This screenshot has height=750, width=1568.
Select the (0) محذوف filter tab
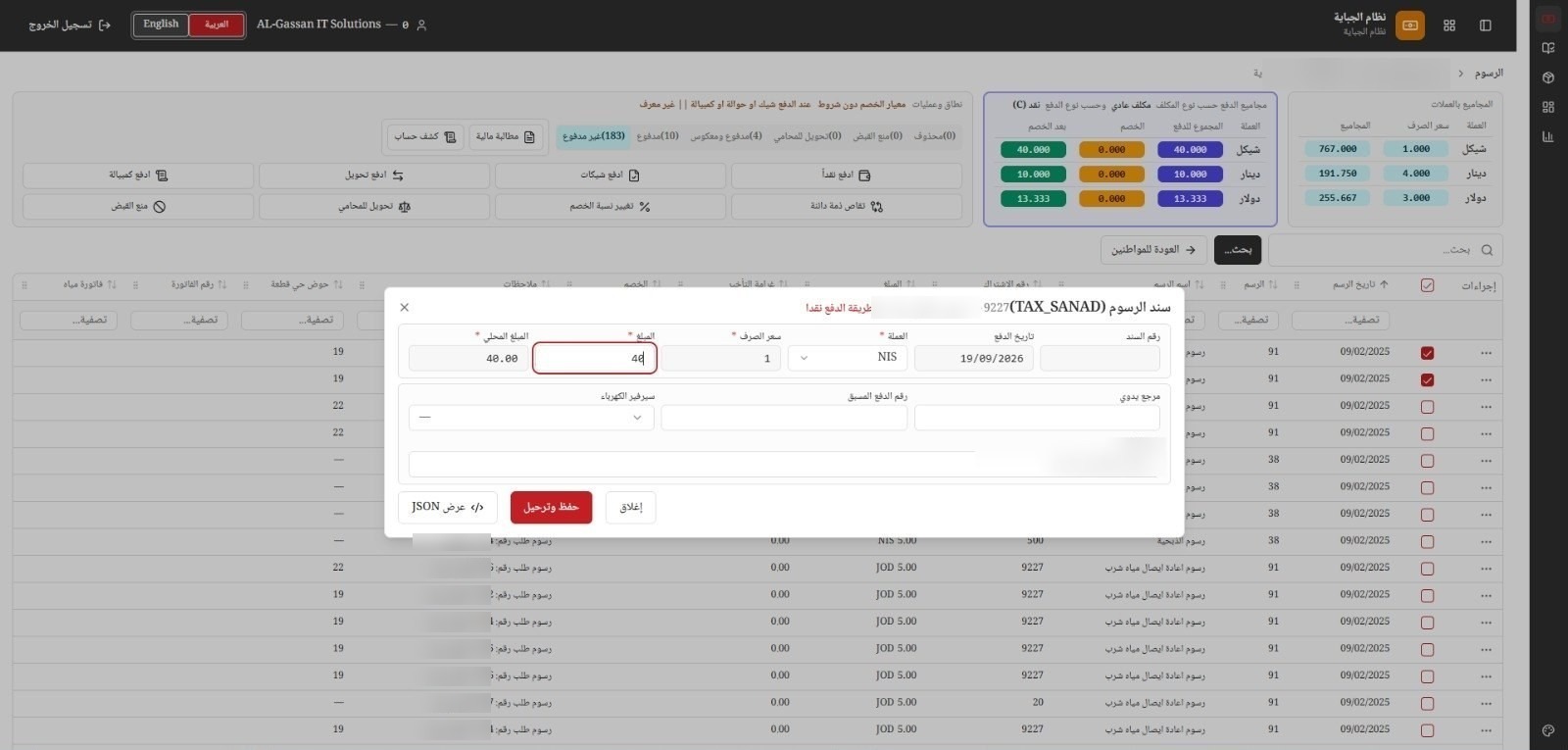(x=935, y=136)
